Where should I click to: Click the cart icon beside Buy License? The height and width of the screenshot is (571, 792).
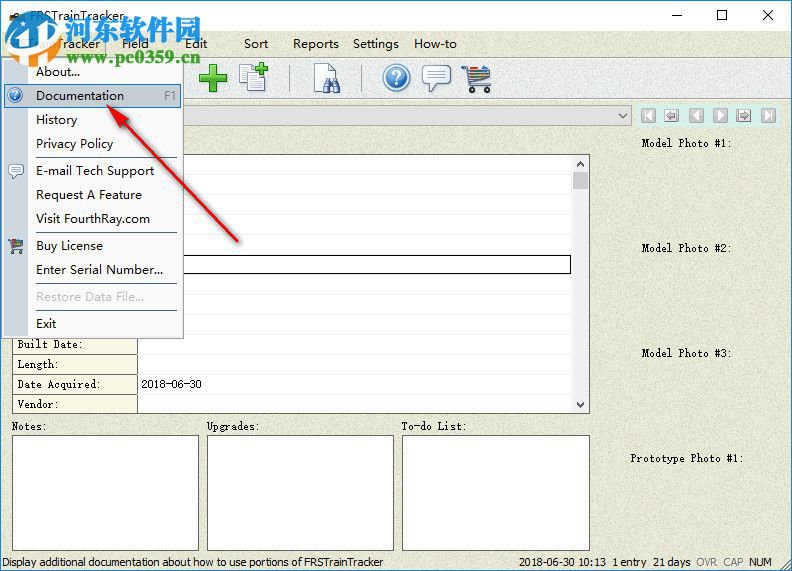click(16, 246)
